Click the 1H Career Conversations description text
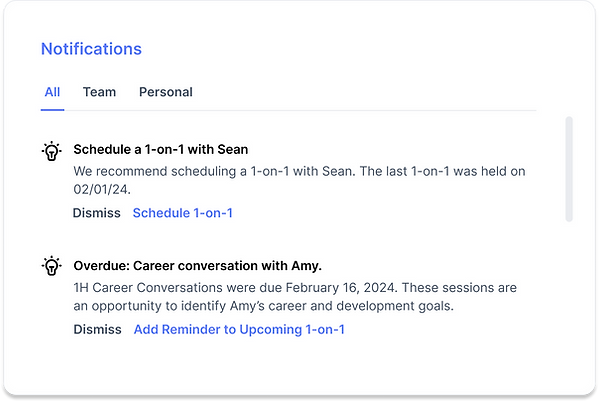This screenshot has width=599, height=402. click(x=295, y=297)
